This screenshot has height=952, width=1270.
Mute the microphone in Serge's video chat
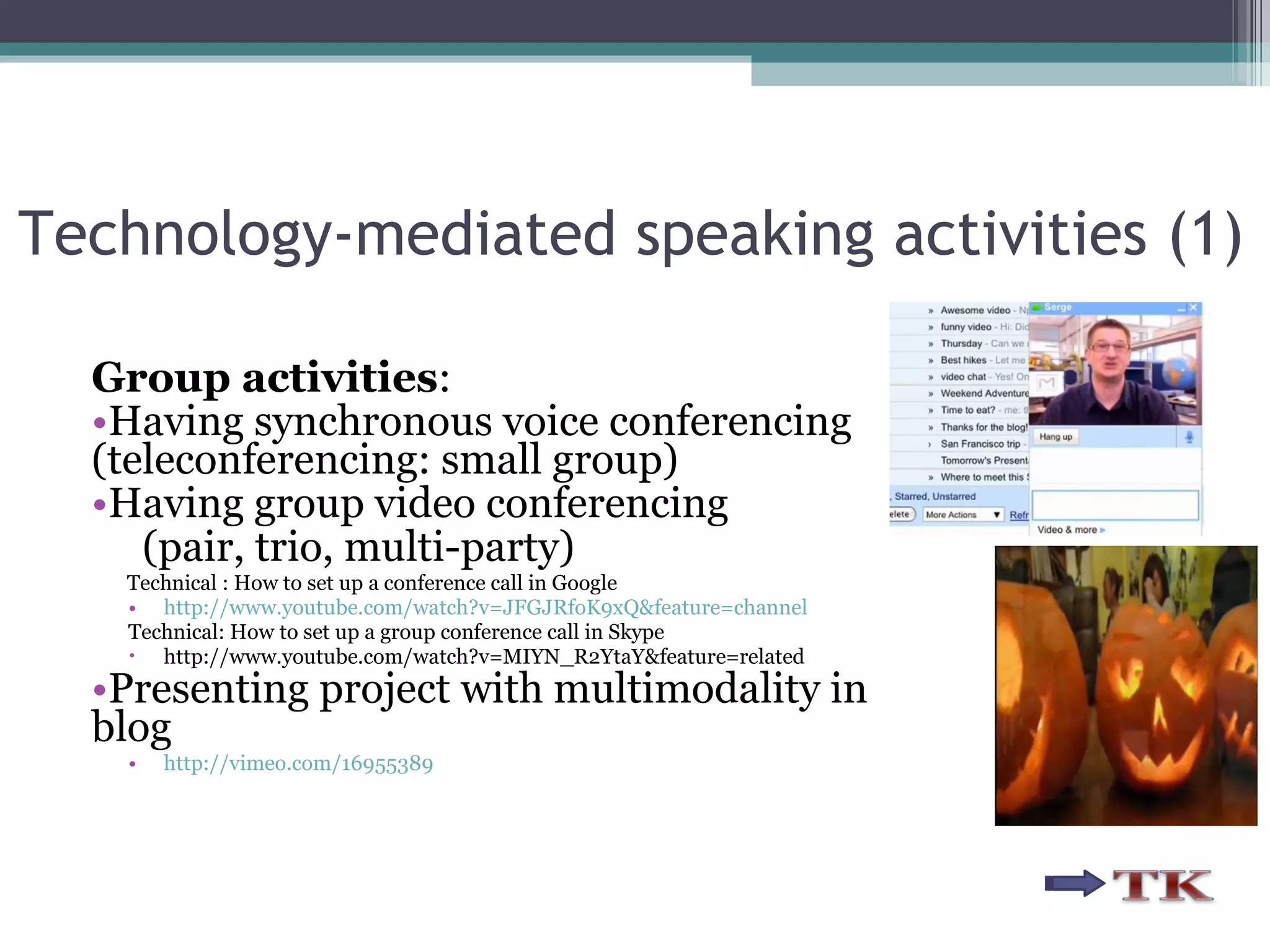(1189, 437)
